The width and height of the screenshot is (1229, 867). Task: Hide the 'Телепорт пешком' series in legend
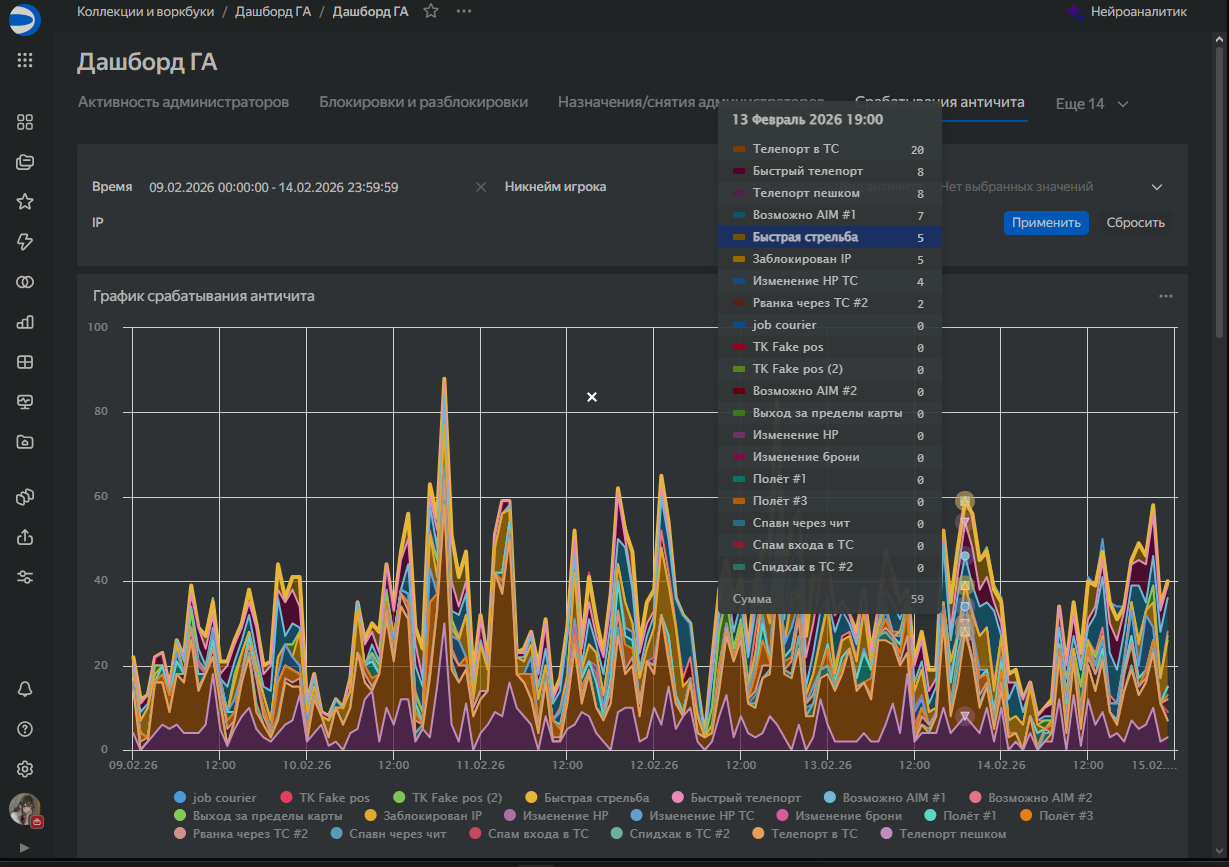[952, 834]
